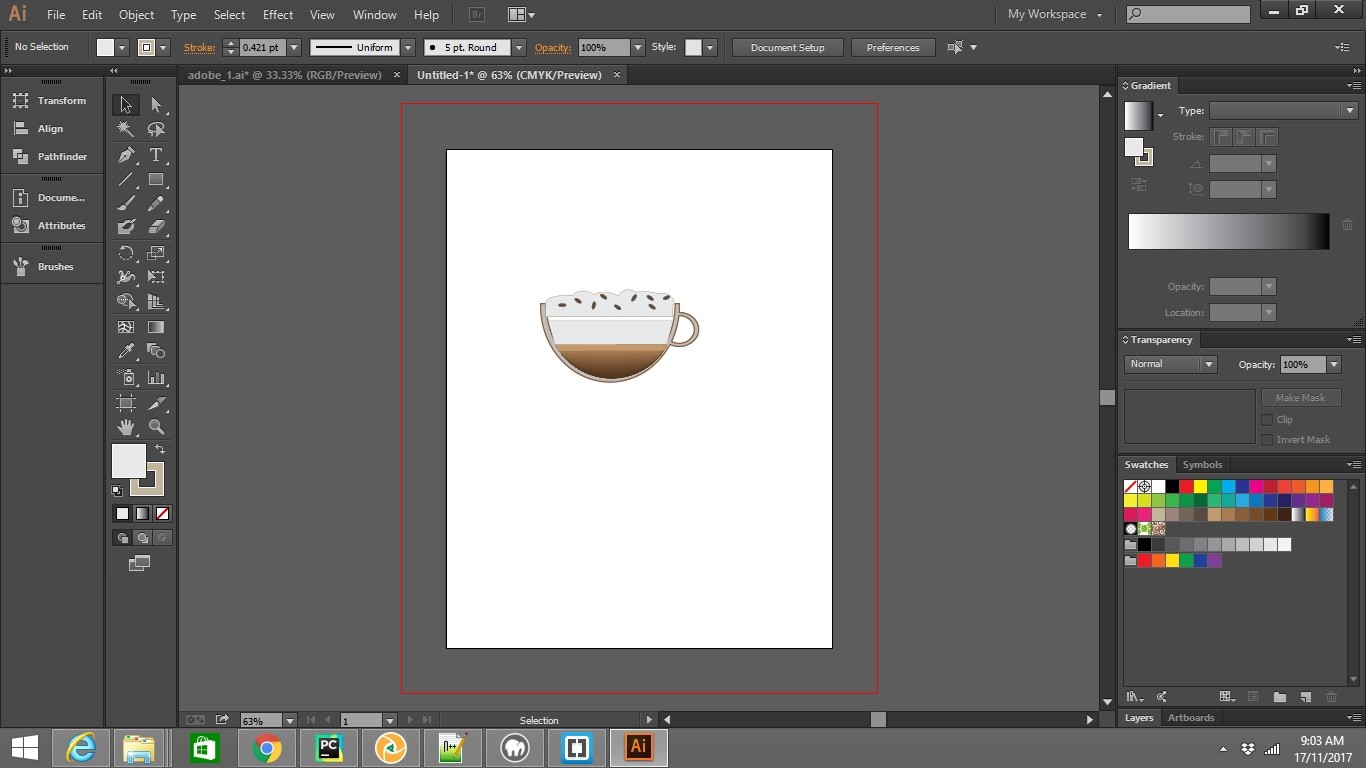The image size is (1366, 768).
Task: Select the Line Segment tool
Action: (x=126, y=180)
